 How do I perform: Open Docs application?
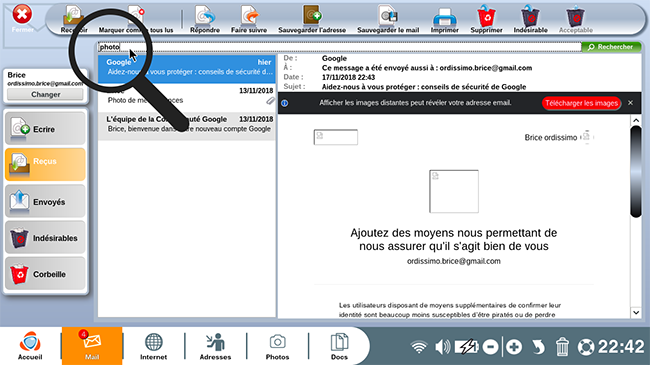coord(339,346)
